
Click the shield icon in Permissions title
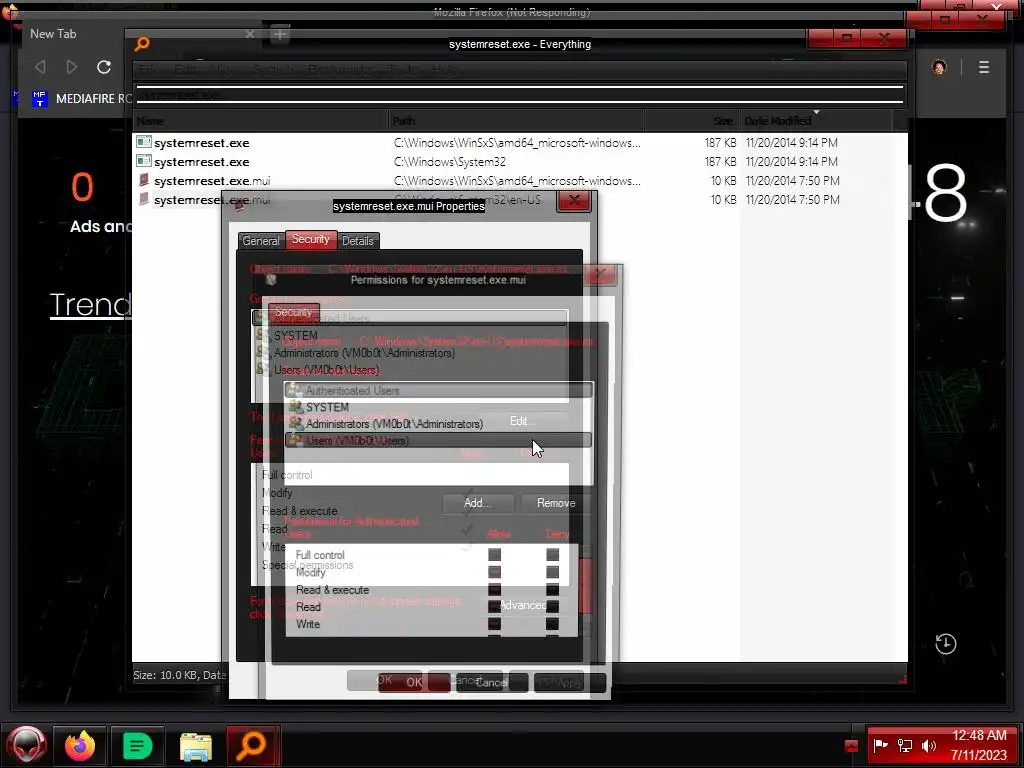pyautogui.click(x=271, y=280)
